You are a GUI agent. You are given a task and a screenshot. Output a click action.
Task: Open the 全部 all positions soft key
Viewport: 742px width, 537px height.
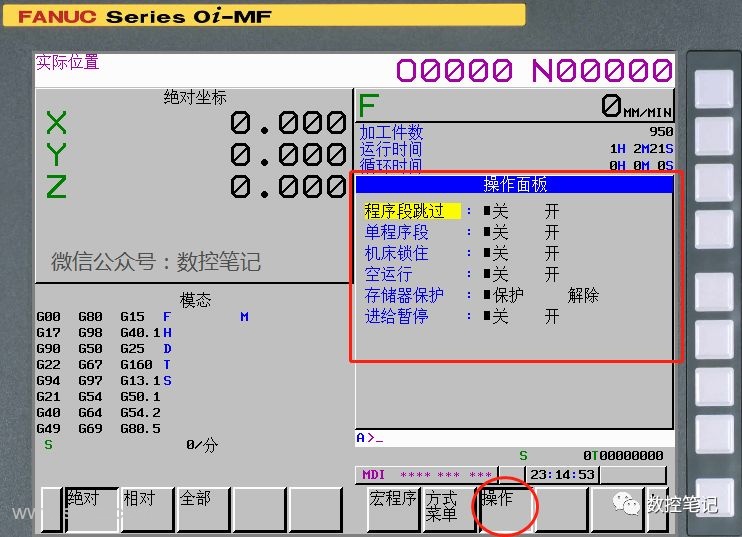point(203,509)
